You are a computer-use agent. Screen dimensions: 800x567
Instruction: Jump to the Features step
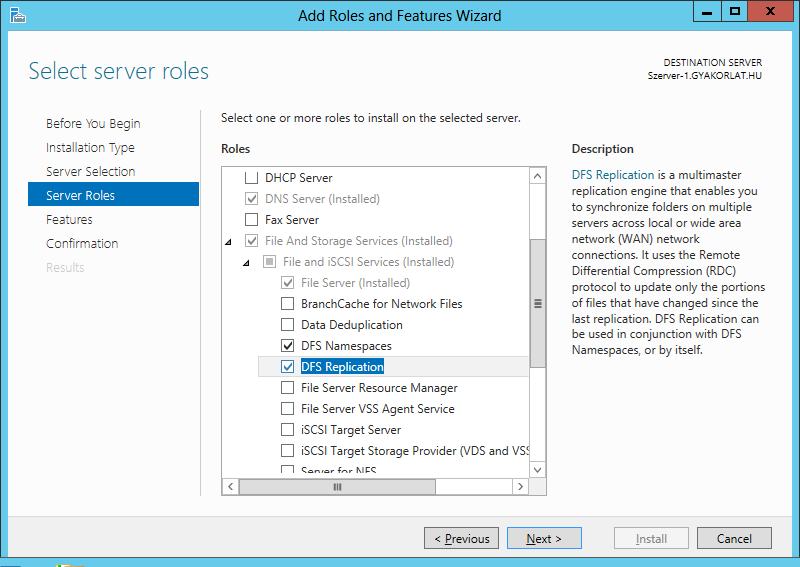(x=69, y=219)
